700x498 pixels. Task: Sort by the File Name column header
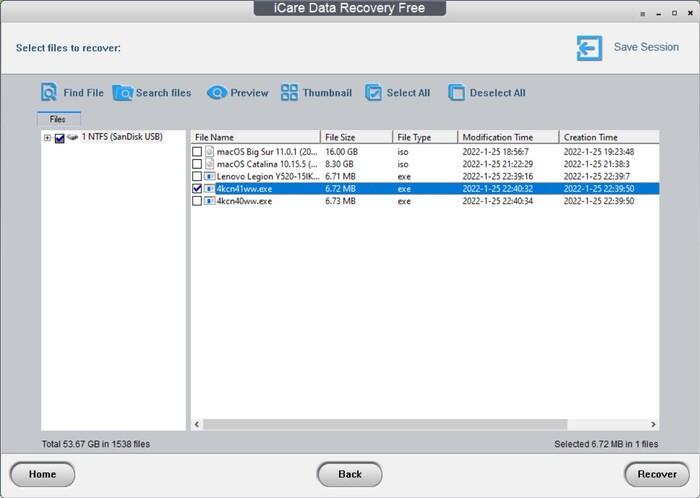[256, 137]
